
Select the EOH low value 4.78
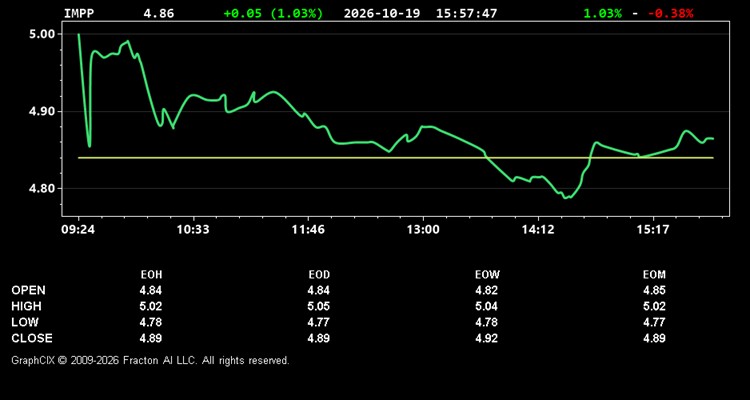(151, 322)
